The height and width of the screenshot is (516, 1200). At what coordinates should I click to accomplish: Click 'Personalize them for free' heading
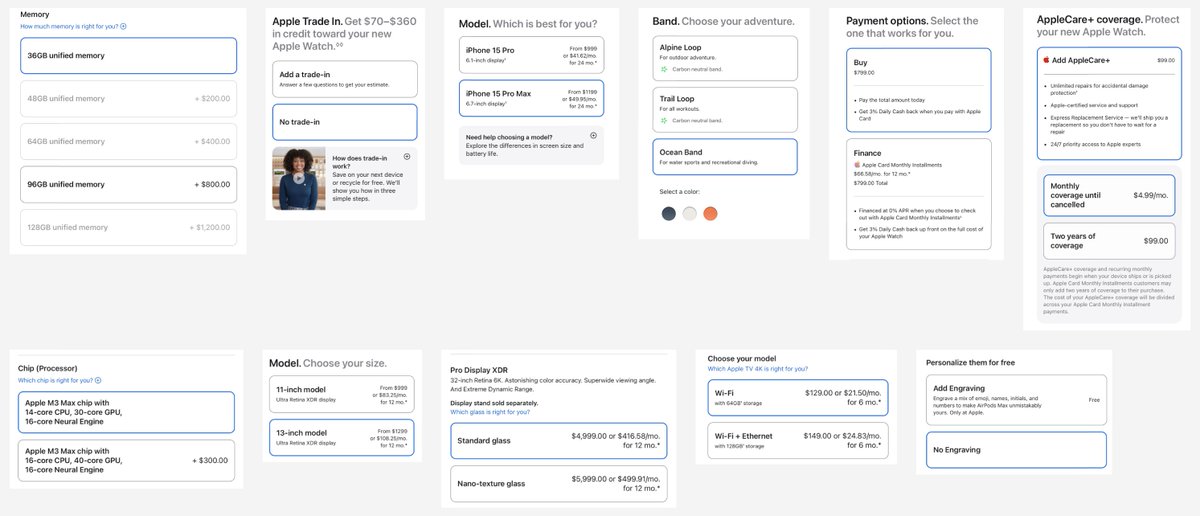(x=972, y=362)
